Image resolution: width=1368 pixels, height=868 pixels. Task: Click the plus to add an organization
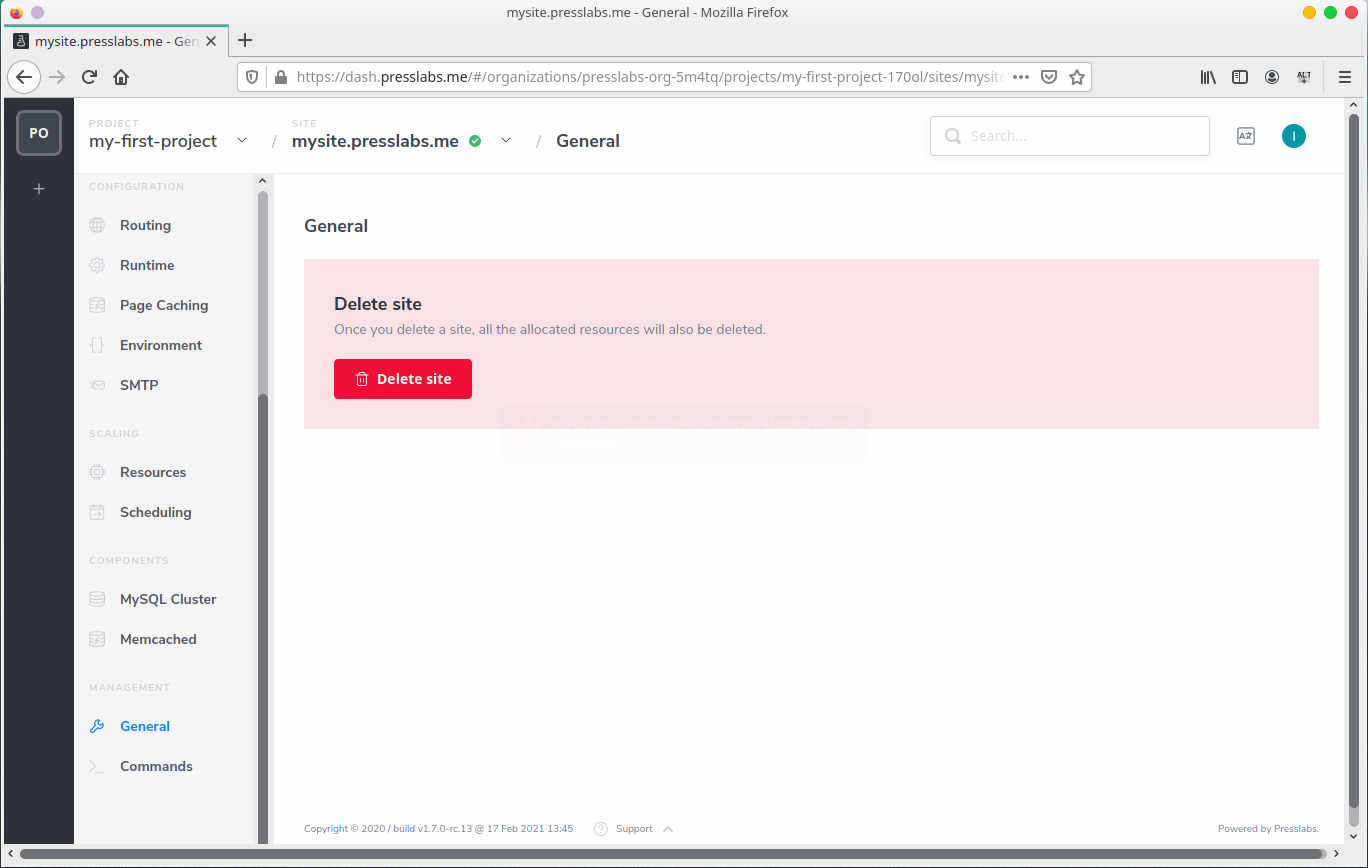click(39, 188)
